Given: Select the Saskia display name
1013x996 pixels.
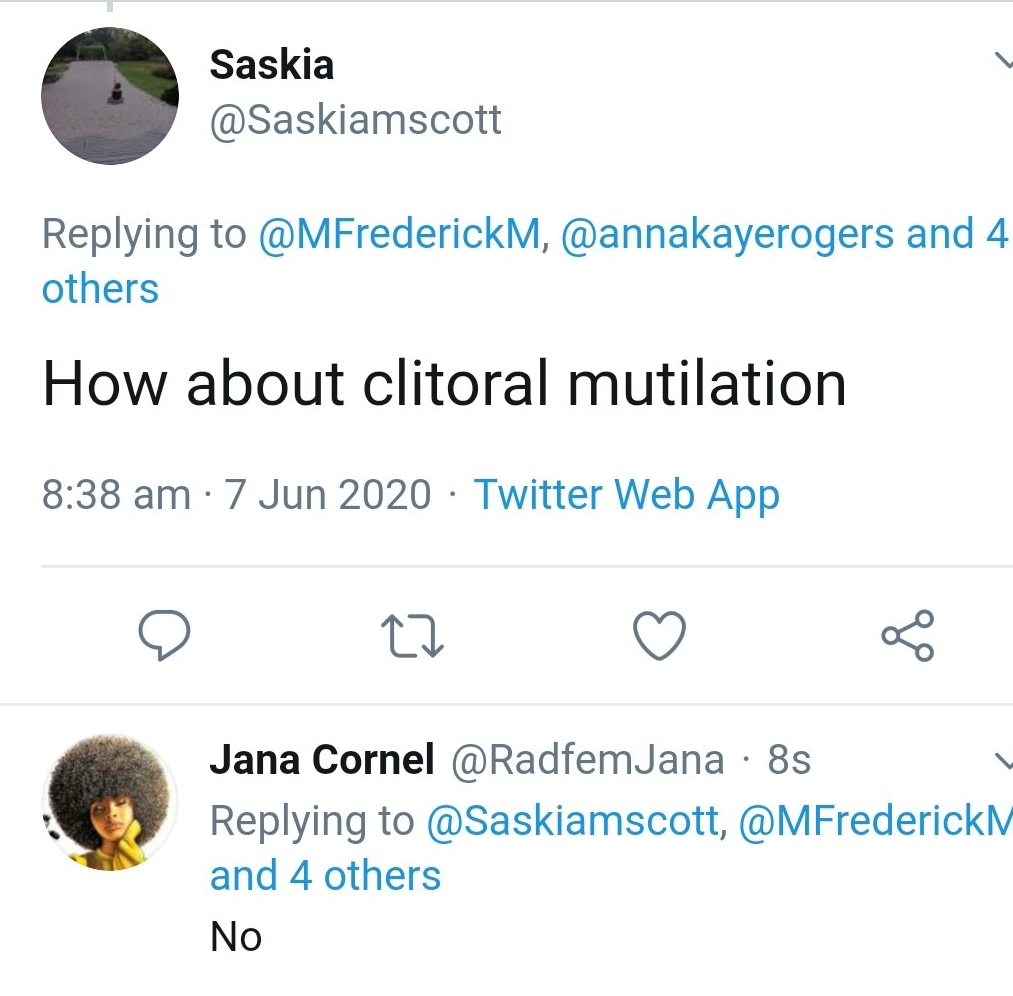Looking at the screenshot, I should pos(272,65).
